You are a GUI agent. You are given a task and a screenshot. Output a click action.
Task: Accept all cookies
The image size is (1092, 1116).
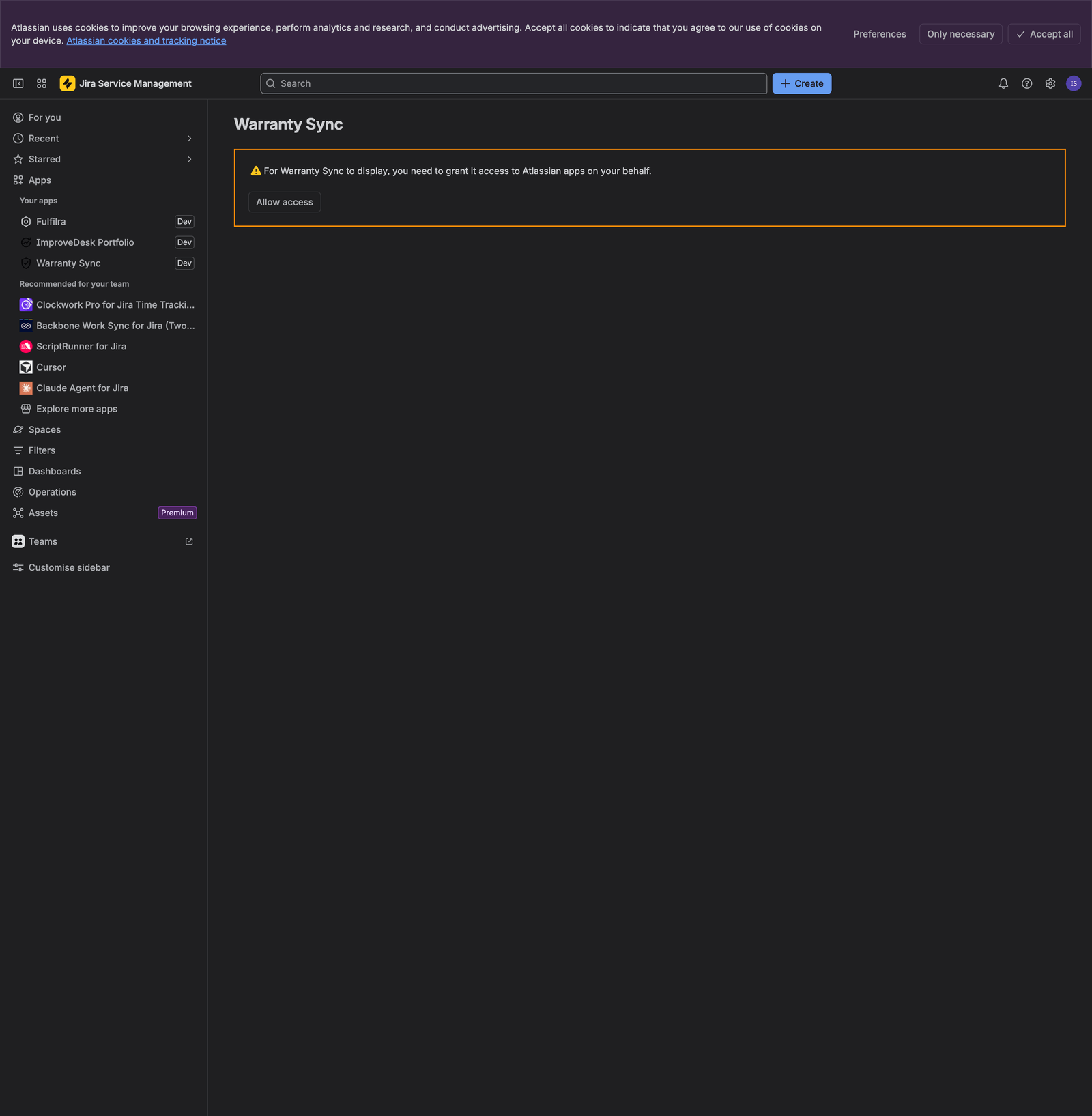1044,34
